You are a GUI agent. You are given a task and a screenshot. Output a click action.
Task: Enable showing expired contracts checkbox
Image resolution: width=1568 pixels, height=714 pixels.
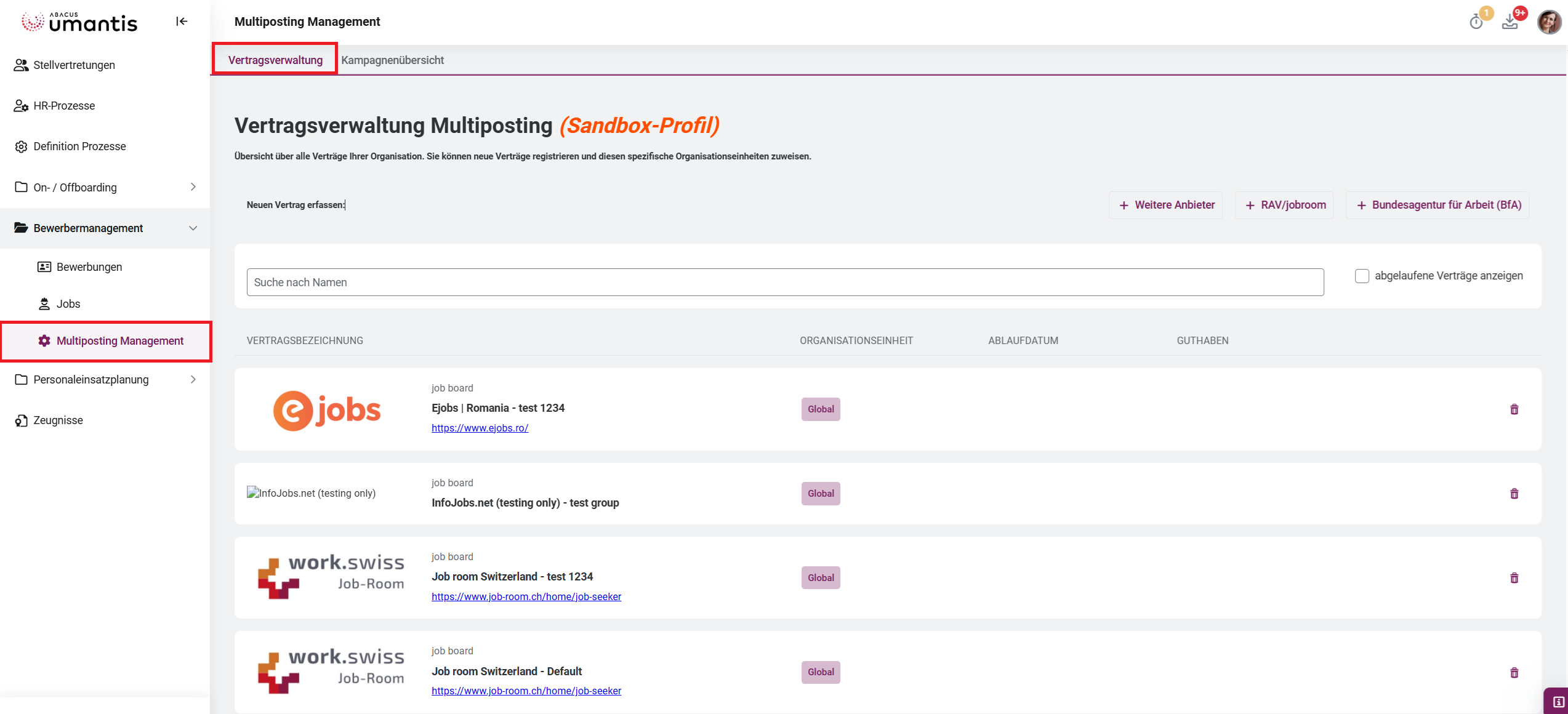1362,276
